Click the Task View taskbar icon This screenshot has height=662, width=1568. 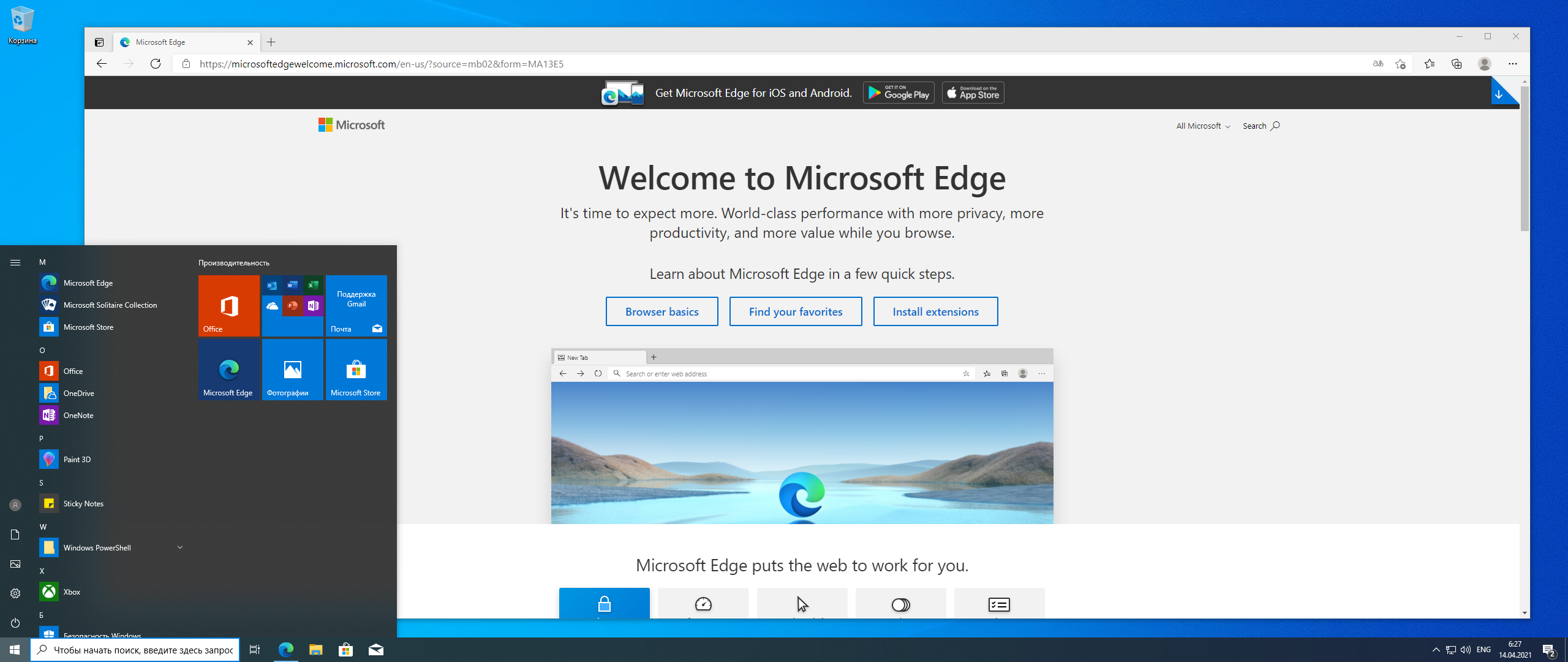(x=255, y=650)
